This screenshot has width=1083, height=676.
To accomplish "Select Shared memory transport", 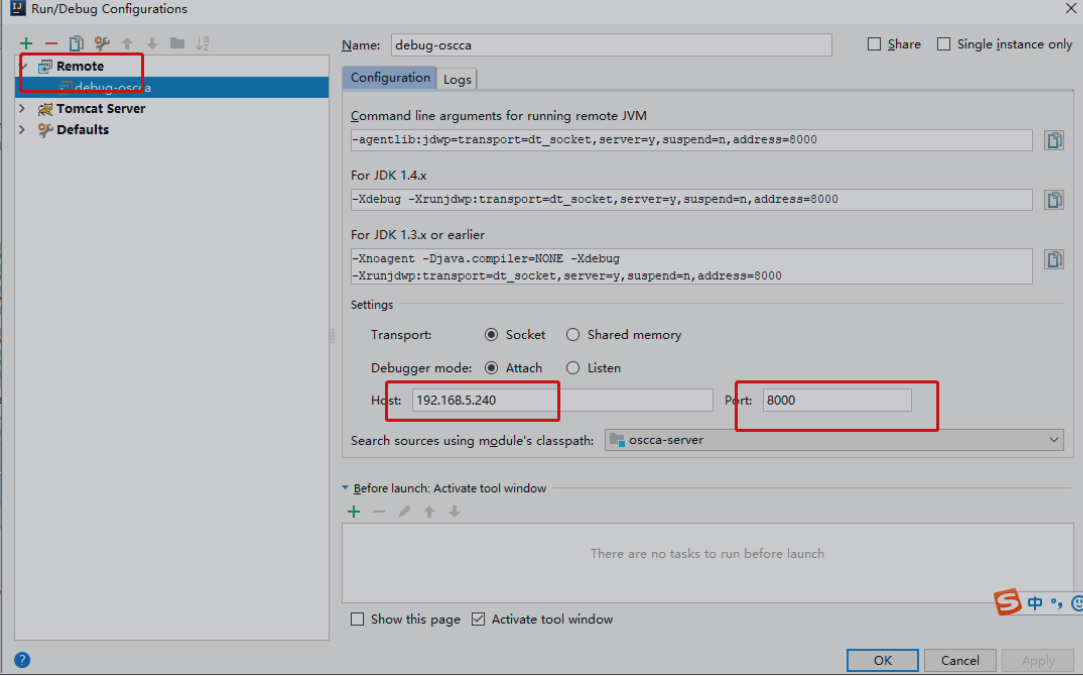I will pos(573,335).
